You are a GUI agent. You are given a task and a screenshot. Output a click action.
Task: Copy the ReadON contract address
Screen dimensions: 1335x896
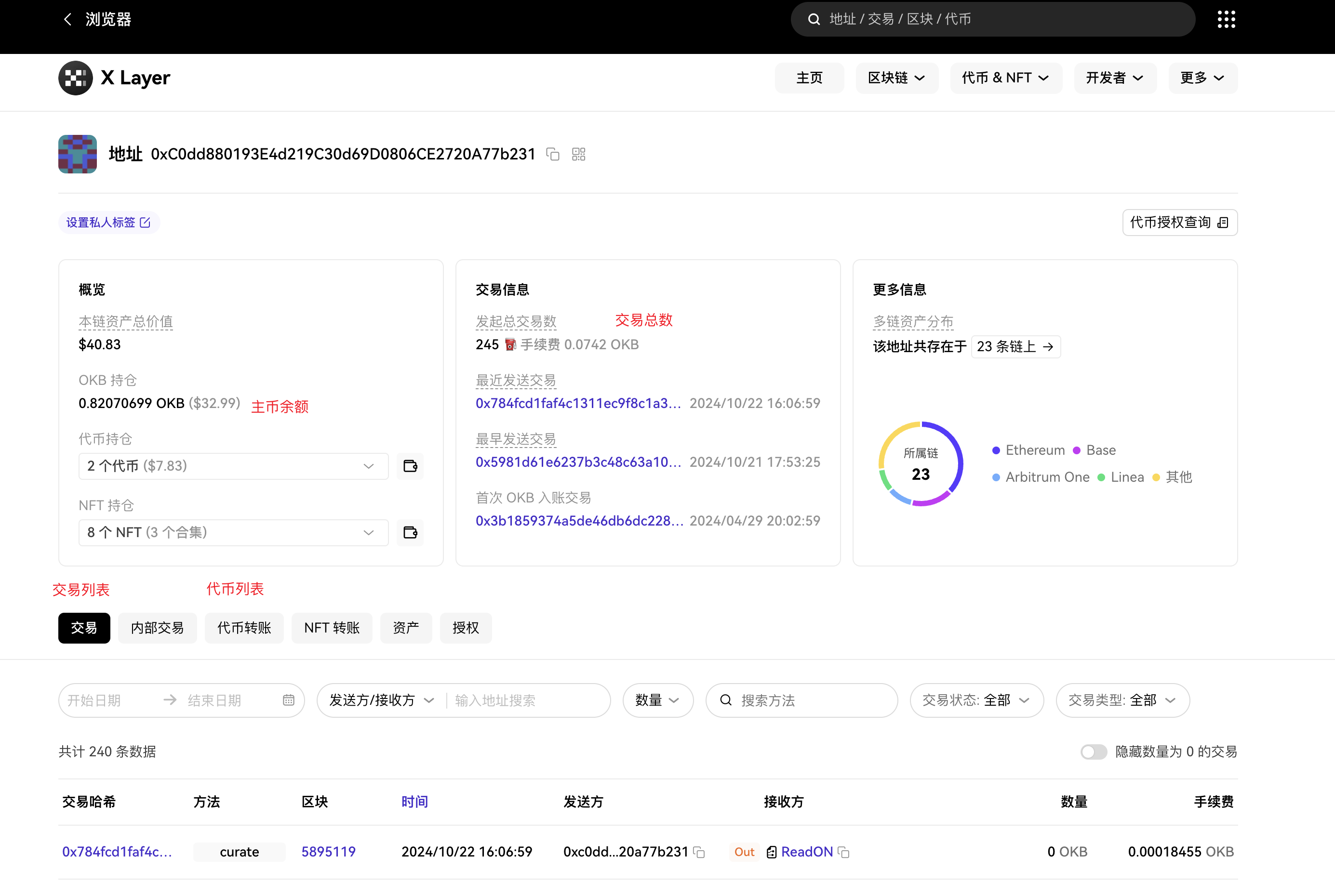[x=844, y=852]
